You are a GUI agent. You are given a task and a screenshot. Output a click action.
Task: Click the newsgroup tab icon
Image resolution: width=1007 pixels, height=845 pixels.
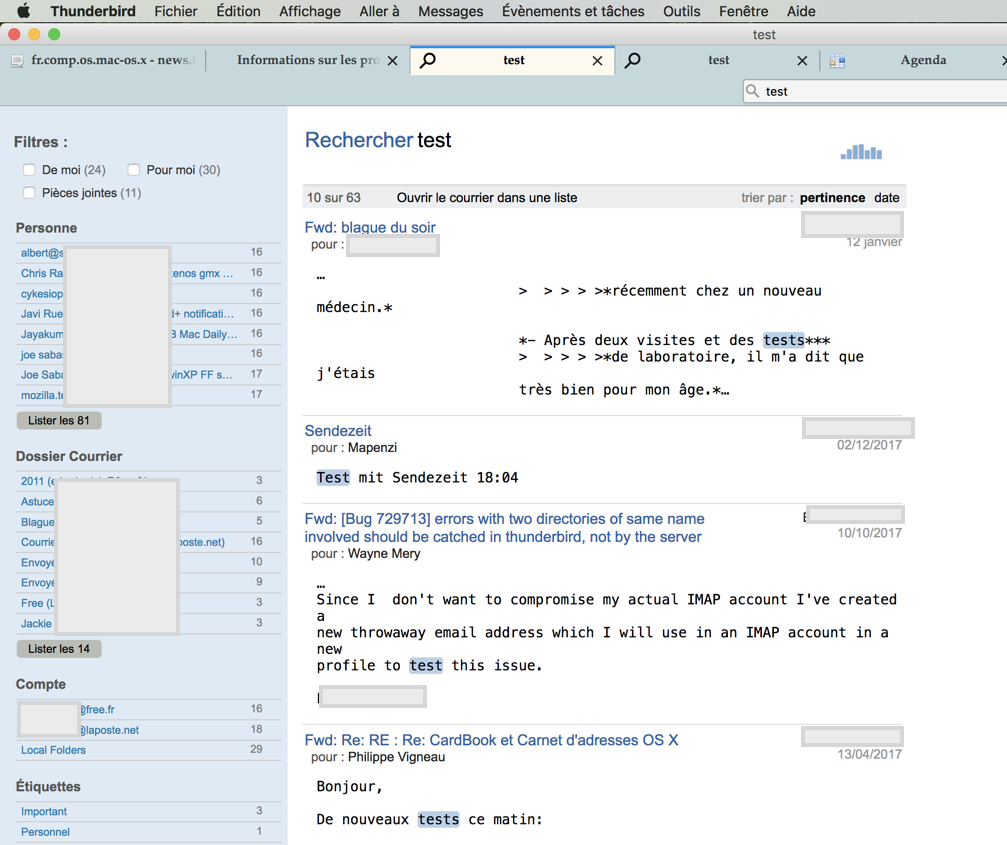17,61
